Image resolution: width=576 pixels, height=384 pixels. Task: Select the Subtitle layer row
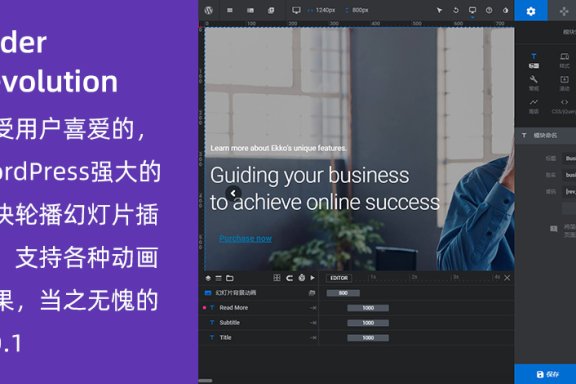pos(259,323)
